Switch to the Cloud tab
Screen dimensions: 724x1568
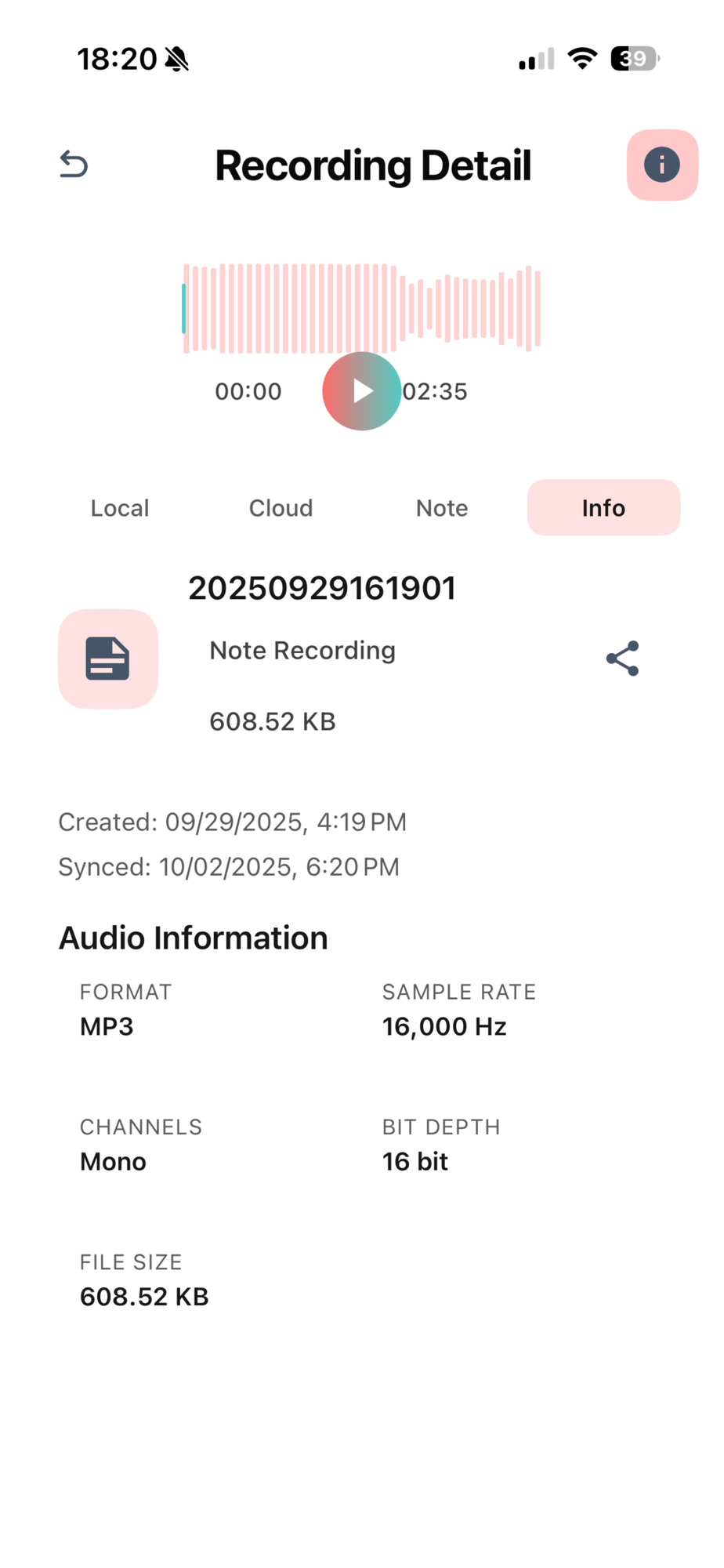pyautogui.click(x=281, y=508)
